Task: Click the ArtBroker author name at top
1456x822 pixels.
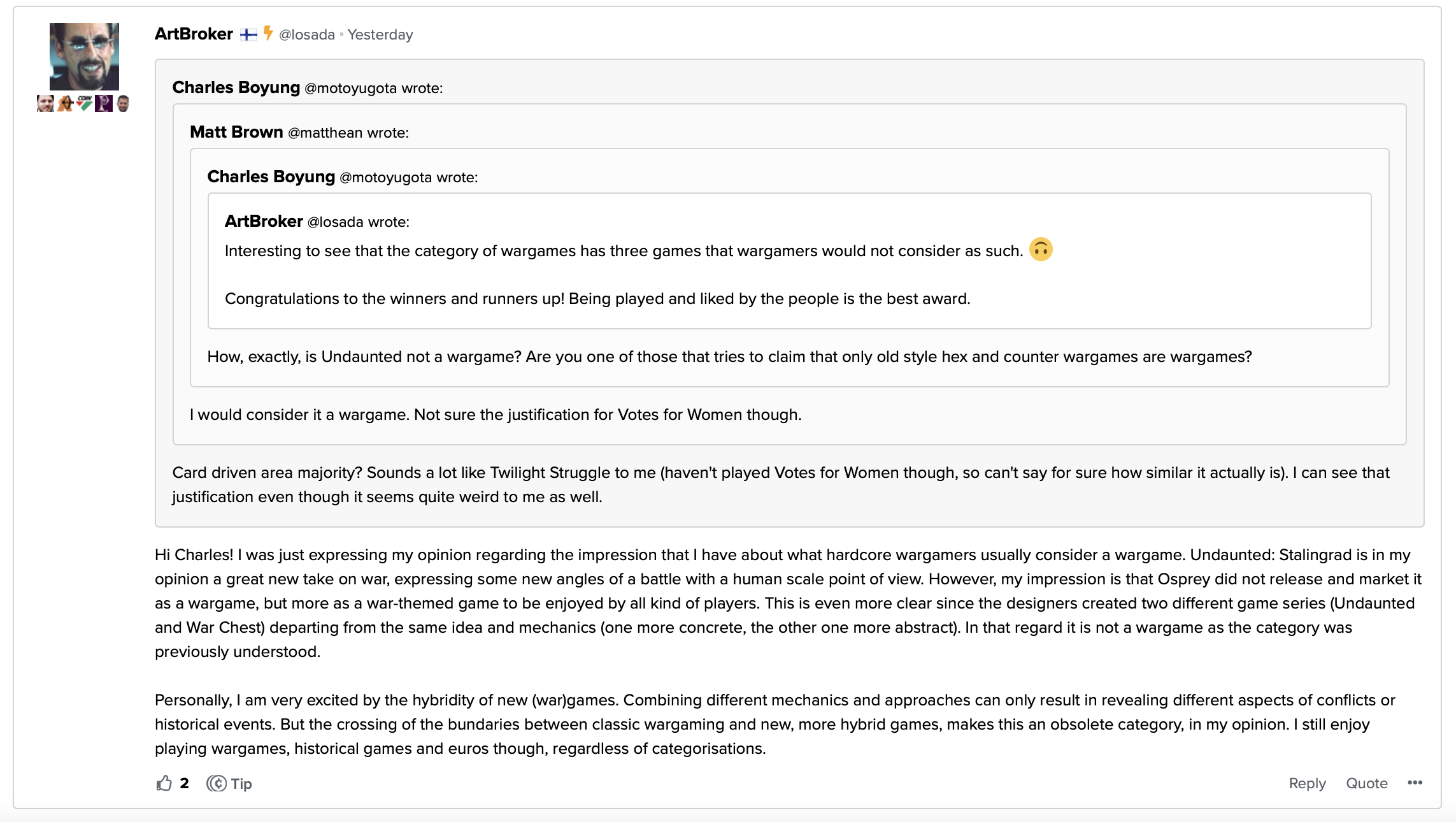Action: [x=194, y=34]
